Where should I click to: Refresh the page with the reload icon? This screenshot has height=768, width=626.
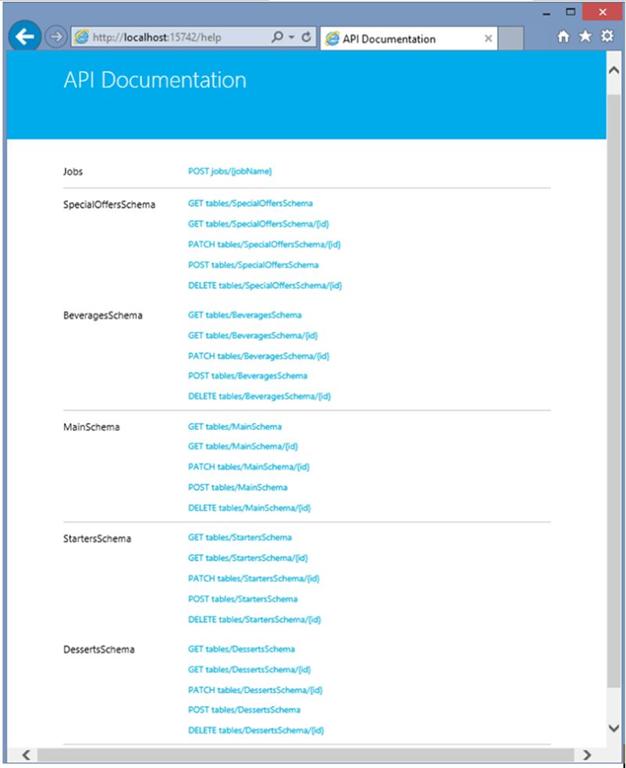point(306,37)
